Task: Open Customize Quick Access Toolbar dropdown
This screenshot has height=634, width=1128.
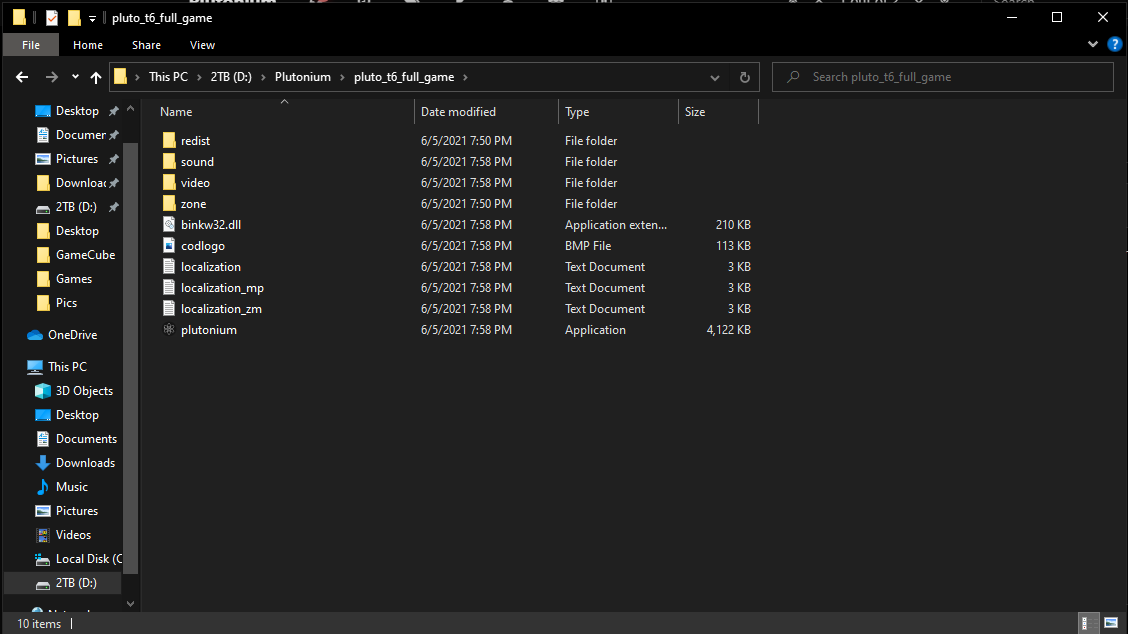Action: point(92,19)
